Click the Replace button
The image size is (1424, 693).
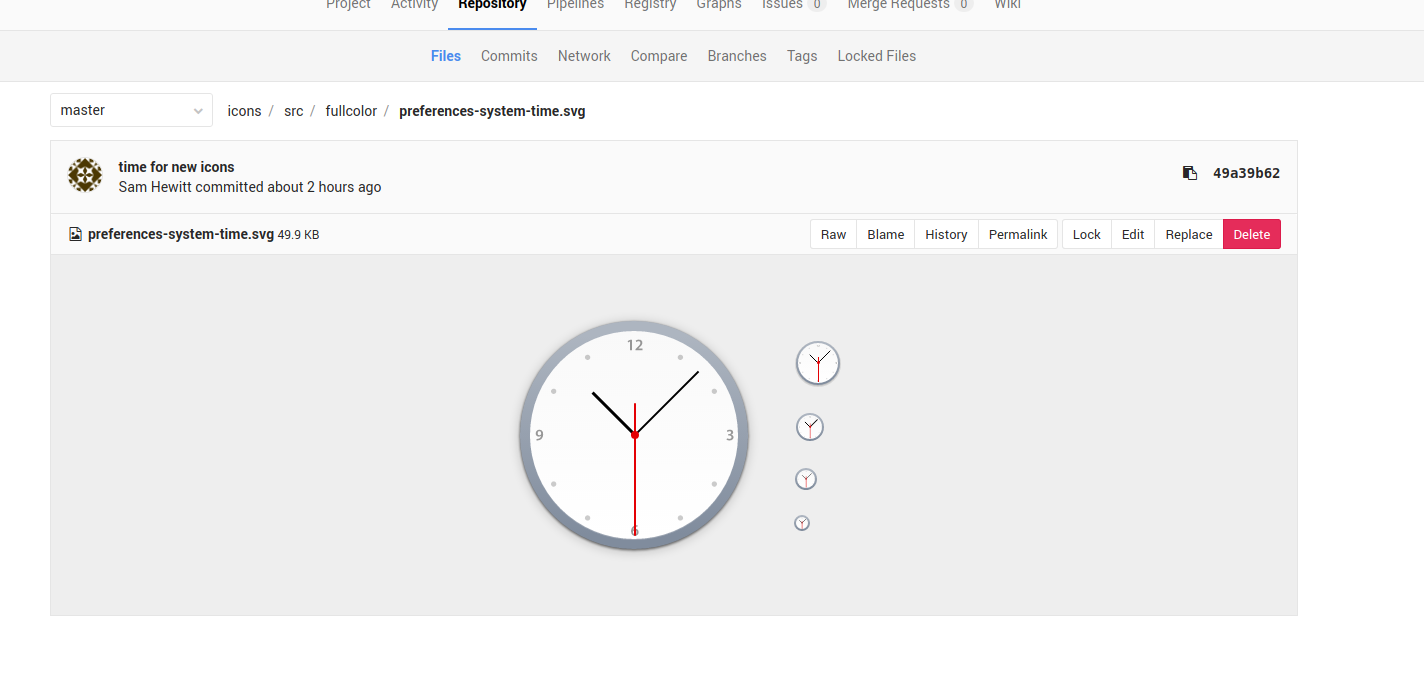1189,234
